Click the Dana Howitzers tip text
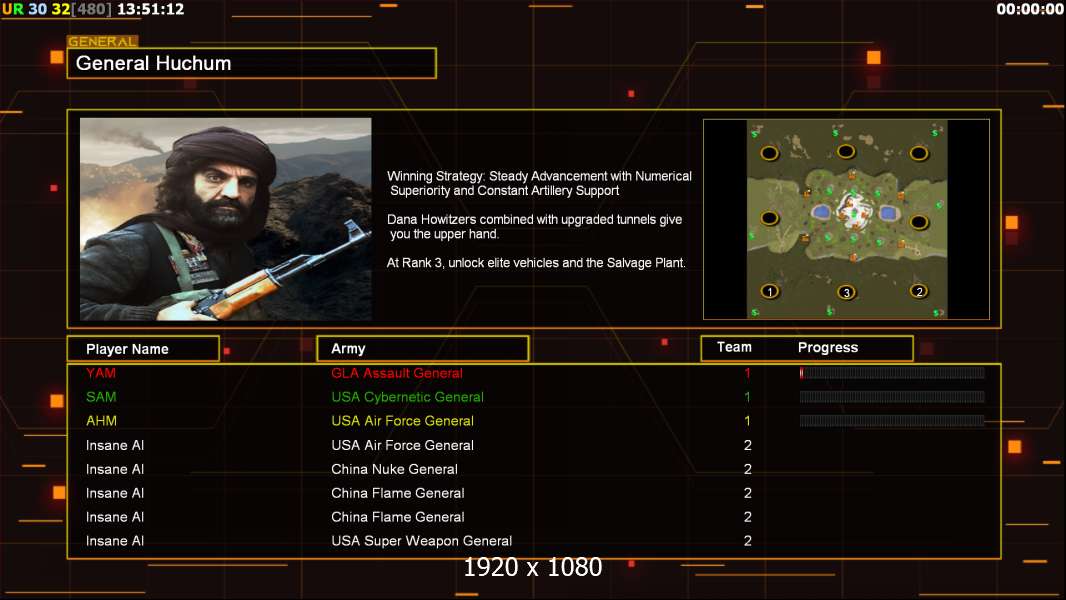Screen dimensions: 1066x600 pyautogui.click(x=534, y=226)
